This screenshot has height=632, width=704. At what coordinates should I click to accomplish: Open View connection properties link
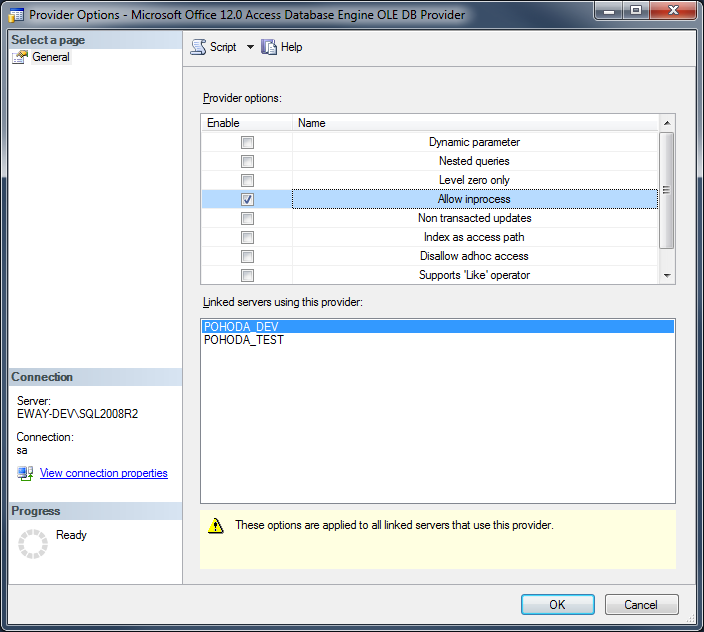(104, 473)
